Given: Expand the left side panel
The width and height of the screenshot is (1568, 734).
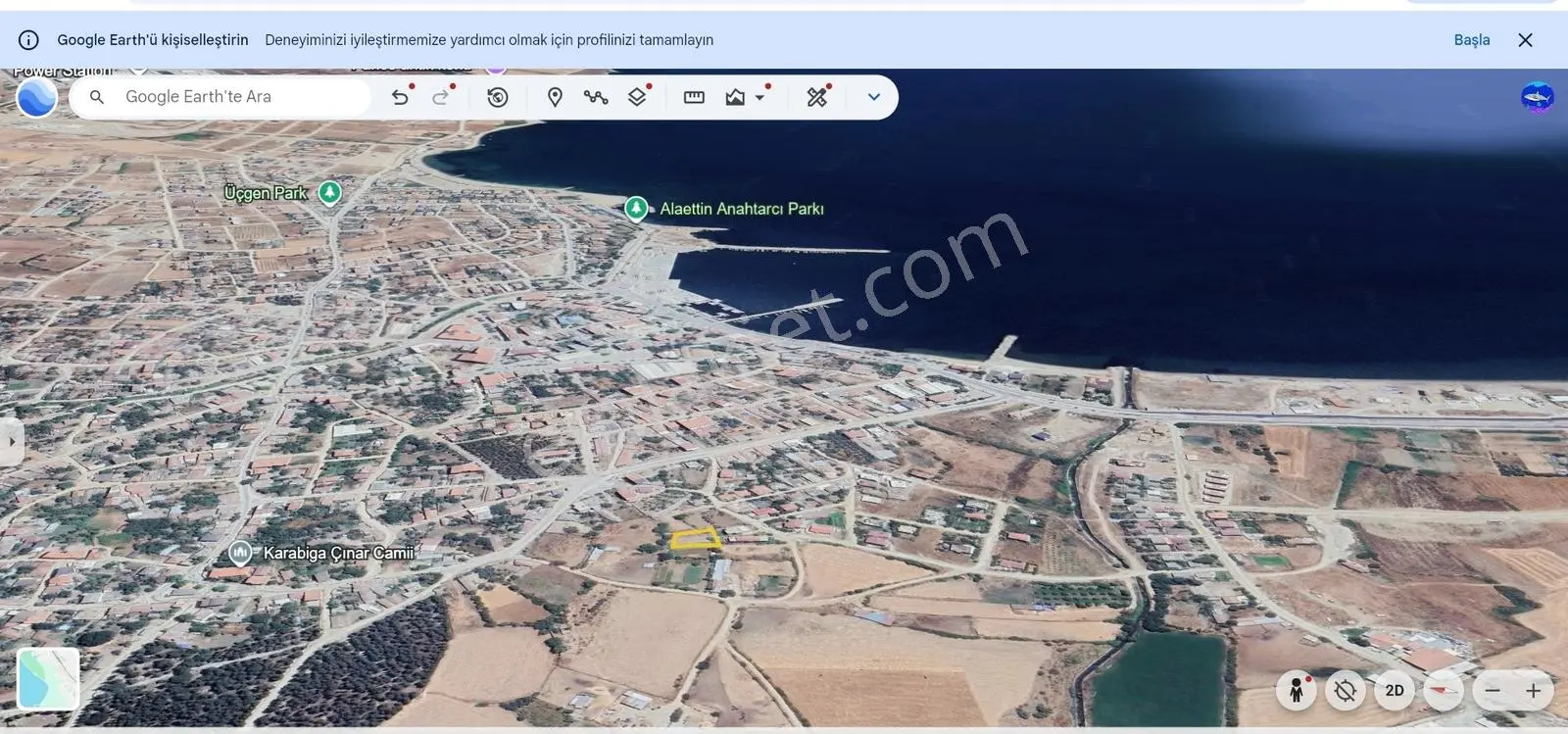Looking at the screenshot, I should click(11, 442).
